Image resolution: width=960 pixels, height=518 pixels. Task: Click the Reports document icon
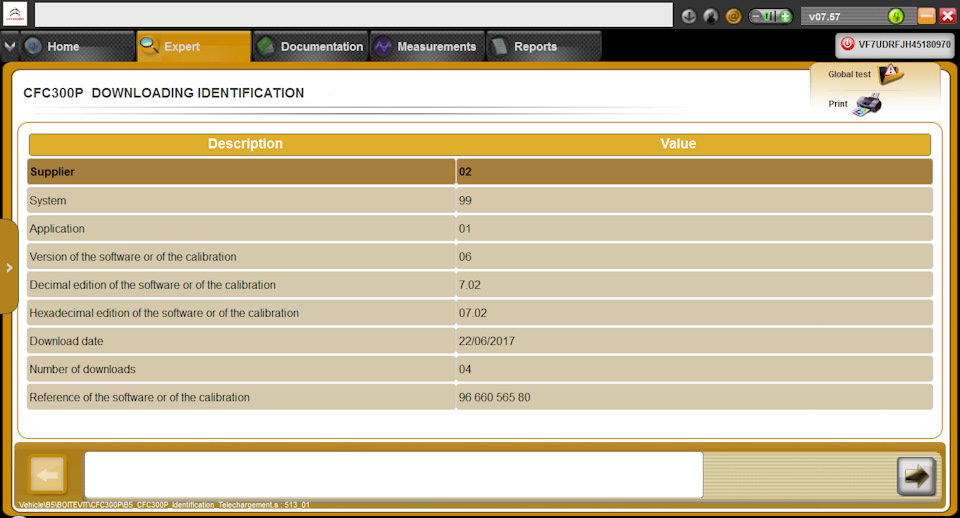[500, 46]
